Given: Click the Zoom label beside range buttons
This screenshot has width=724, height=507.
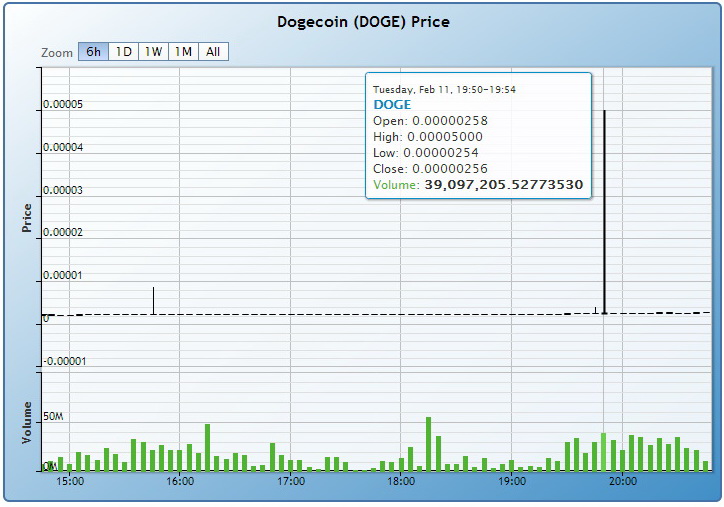Looking at the screenshot, I should click(57, 53).
